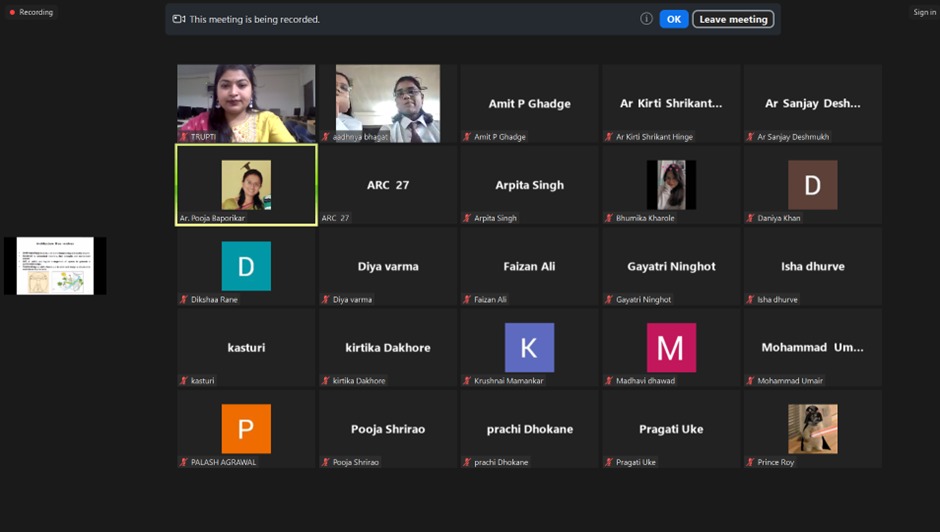The width and height of the screenshot is (940, 532).
Task: Click Madhavi dhawad's pink M avatar
Action: [670, 347]
